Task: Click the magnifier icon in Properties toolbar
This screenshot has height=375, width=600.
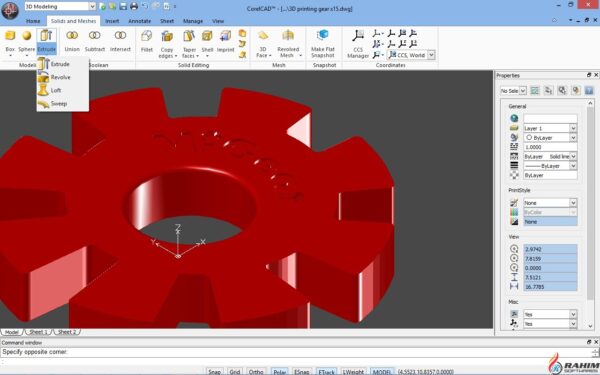Action: click(562, 91)
